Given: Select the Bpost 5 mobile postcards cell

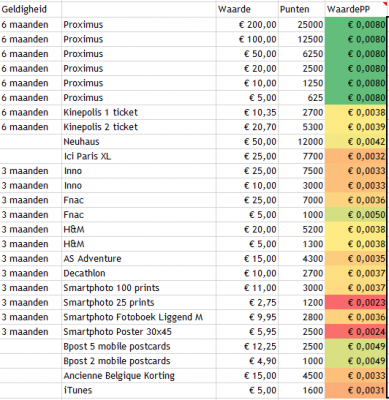Looking at the screenshot, I should tap(139, 347).
